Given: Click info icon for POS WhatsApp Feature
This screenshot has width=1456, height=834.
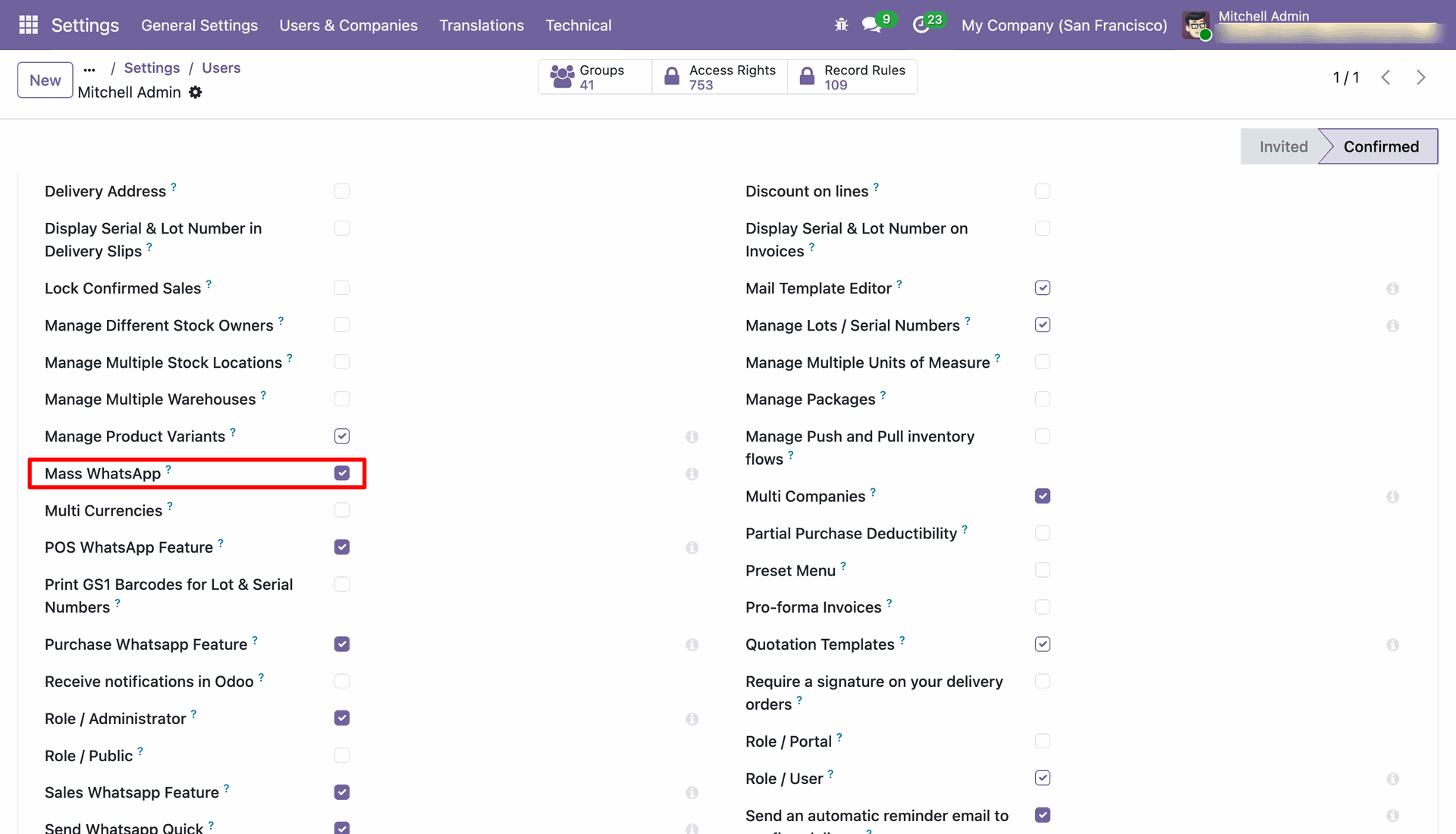Looking at the screenshot, I should 692,547.
